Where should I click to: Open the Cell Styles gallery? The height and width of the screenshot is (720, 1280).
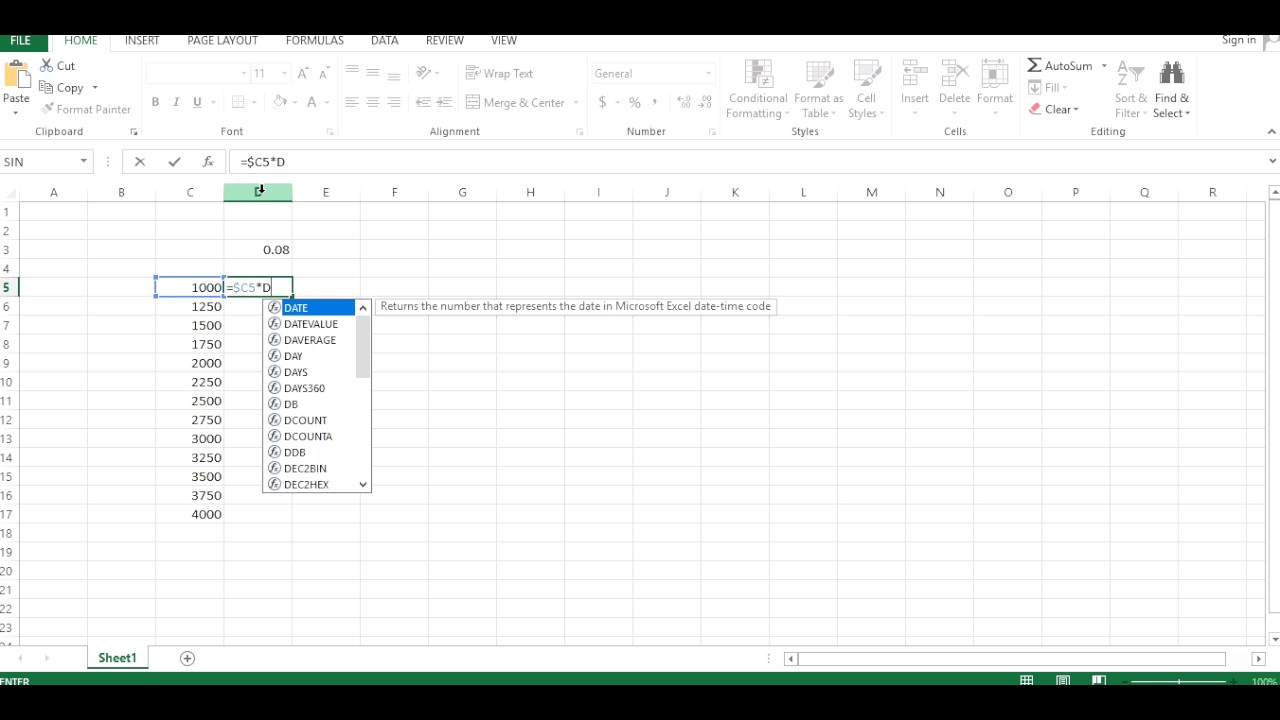(866, 89)
